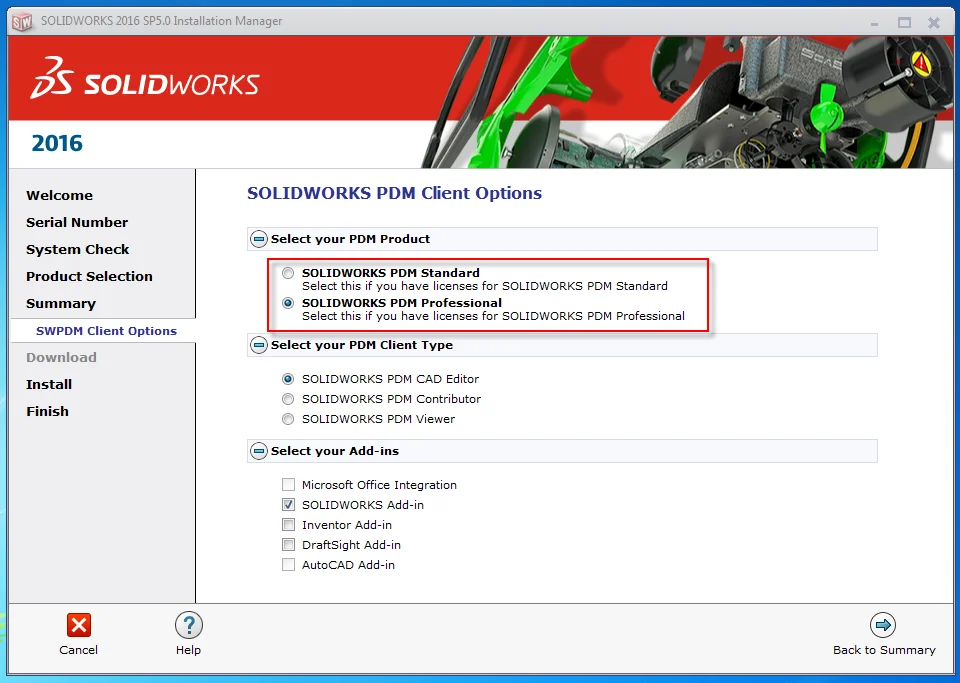Image resolution: width=960 pixels, height=683 pixels.
Task: Select SOLIDWORKS PDM Professional radio button
Action: pos(288,303)
